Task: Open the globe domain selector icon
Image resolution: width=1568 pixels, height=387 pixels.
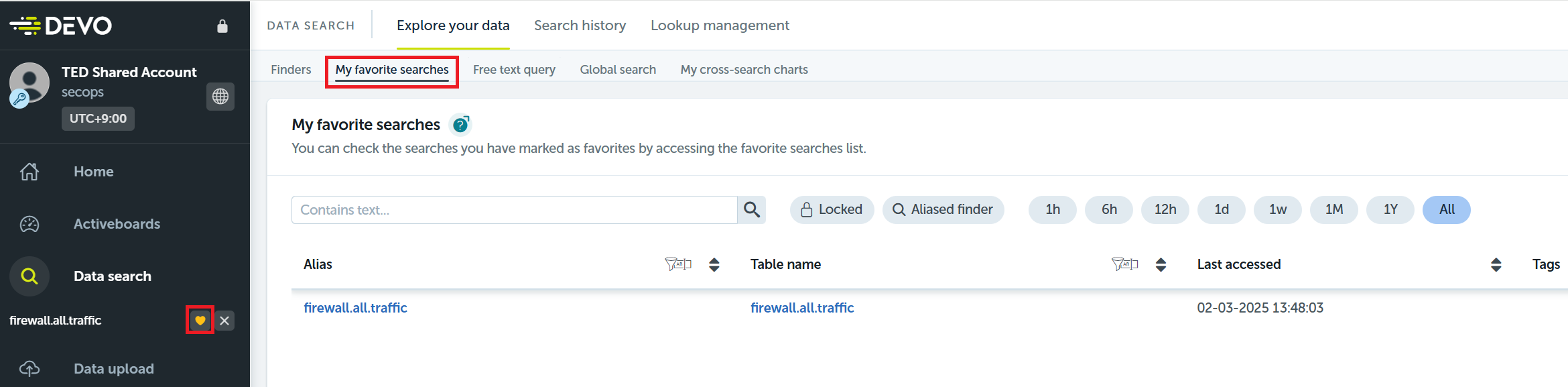Action: [220, 97]
